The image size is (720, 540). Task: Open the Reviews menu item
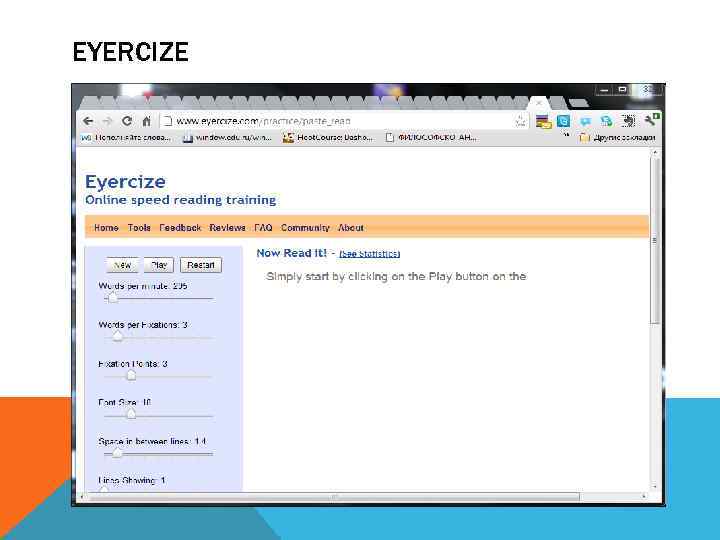(227, 228)
